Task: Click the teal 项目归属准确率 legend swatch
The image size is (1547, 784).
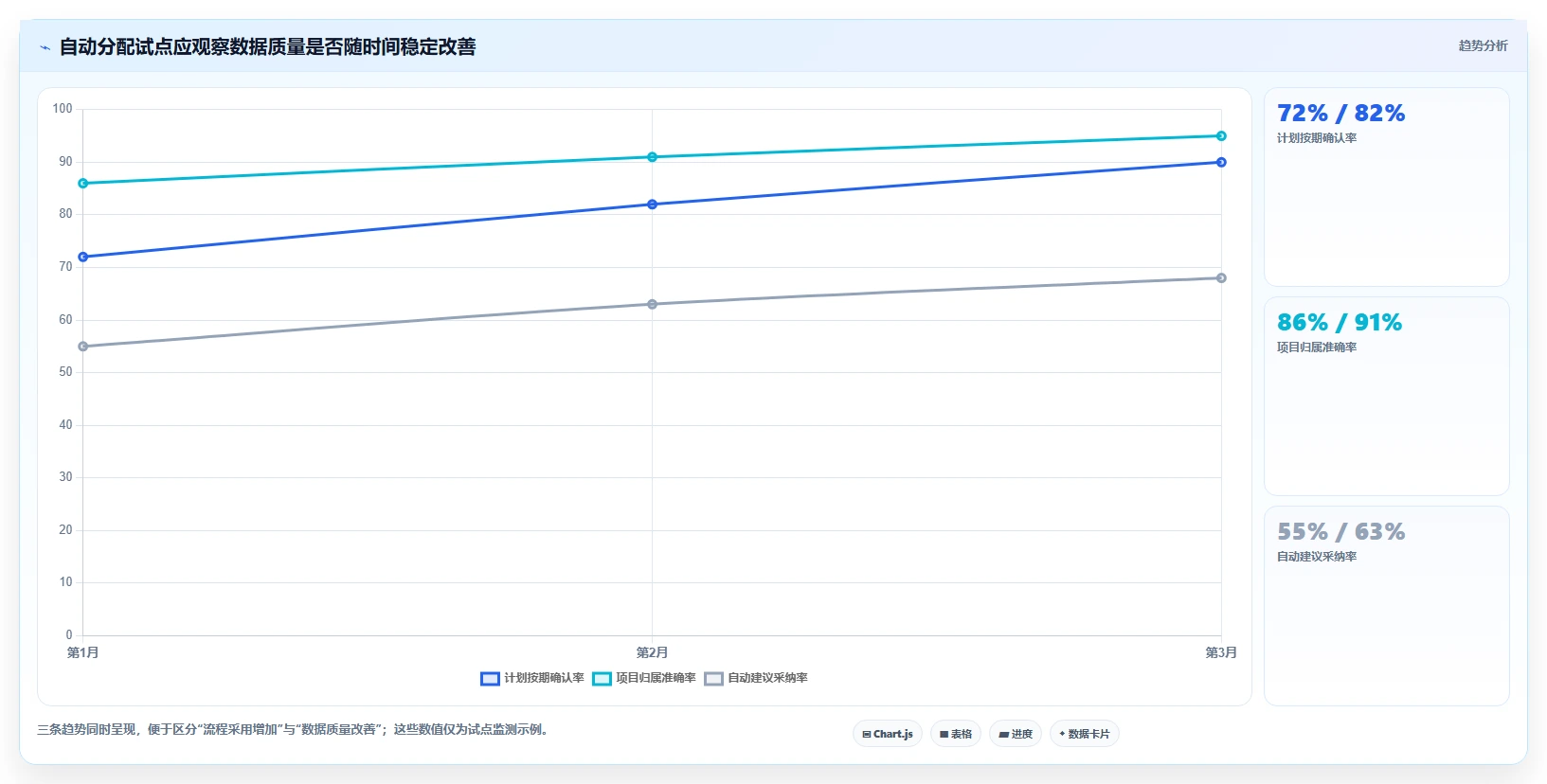Action: (602, 679)
